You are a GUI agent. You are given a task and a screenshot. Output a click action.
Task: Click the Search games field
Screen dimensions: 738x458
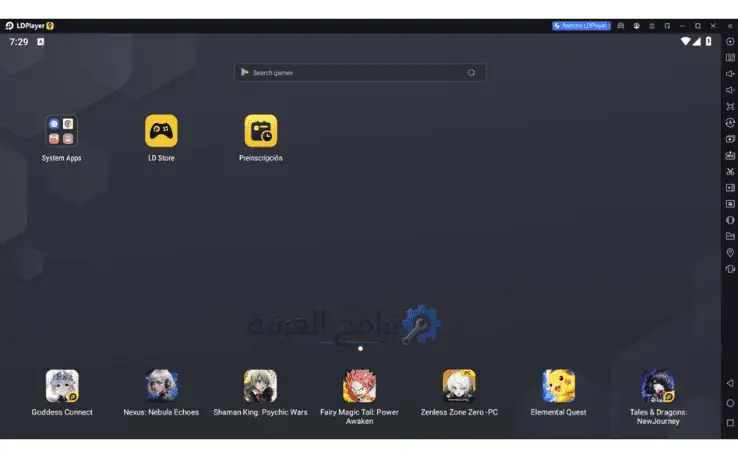360,72
